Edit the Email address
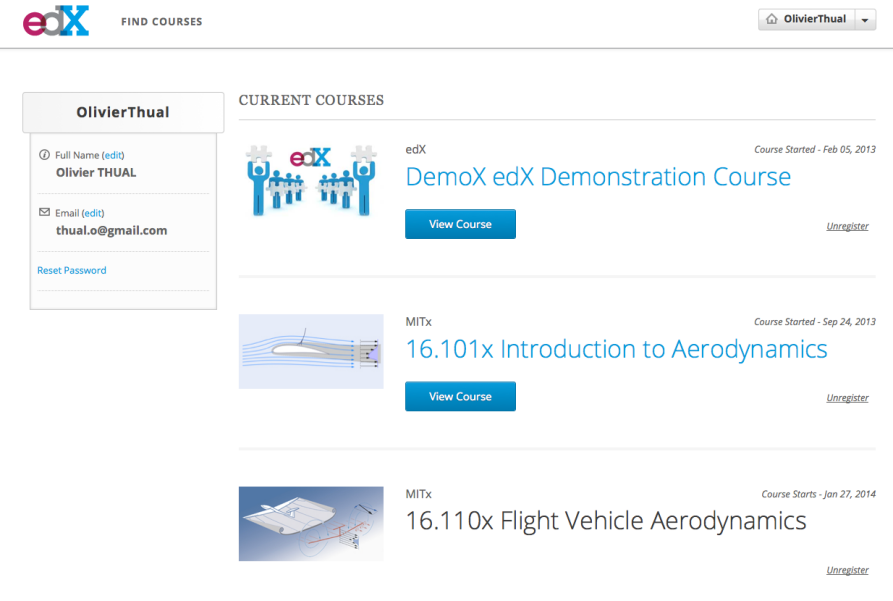Screen dimensions: 893x601 pyautogui.click(x=93, y=213)
